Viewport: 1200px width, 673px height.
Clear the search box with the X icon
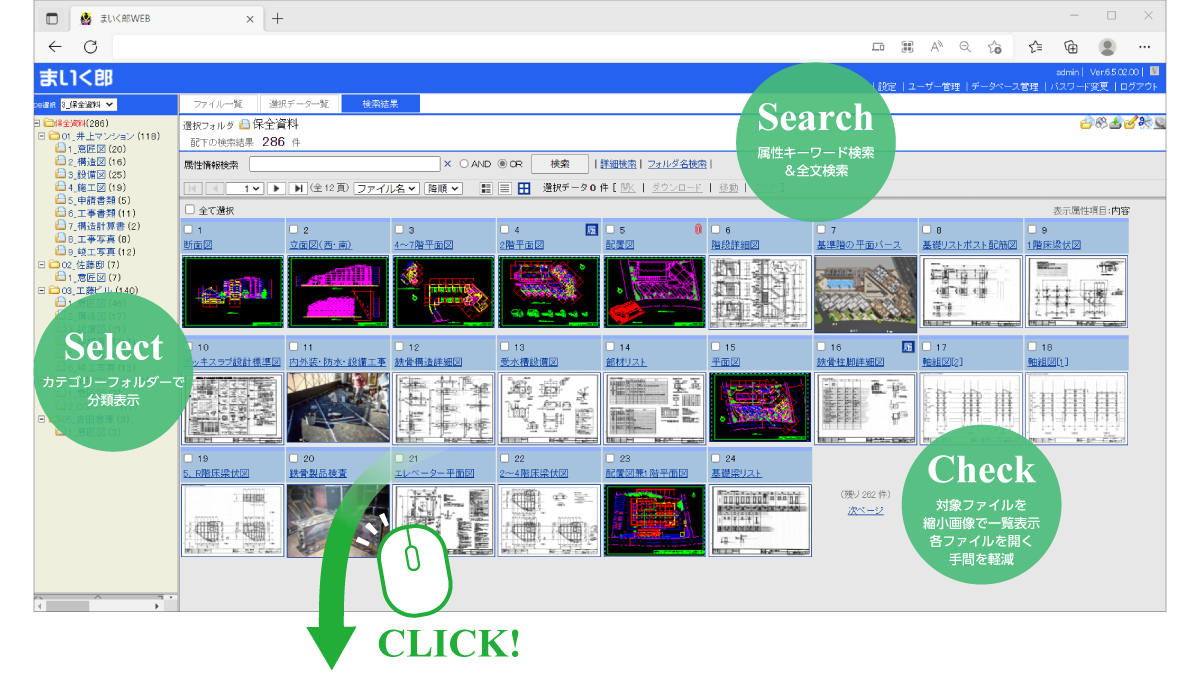click(x=447, y=164)
